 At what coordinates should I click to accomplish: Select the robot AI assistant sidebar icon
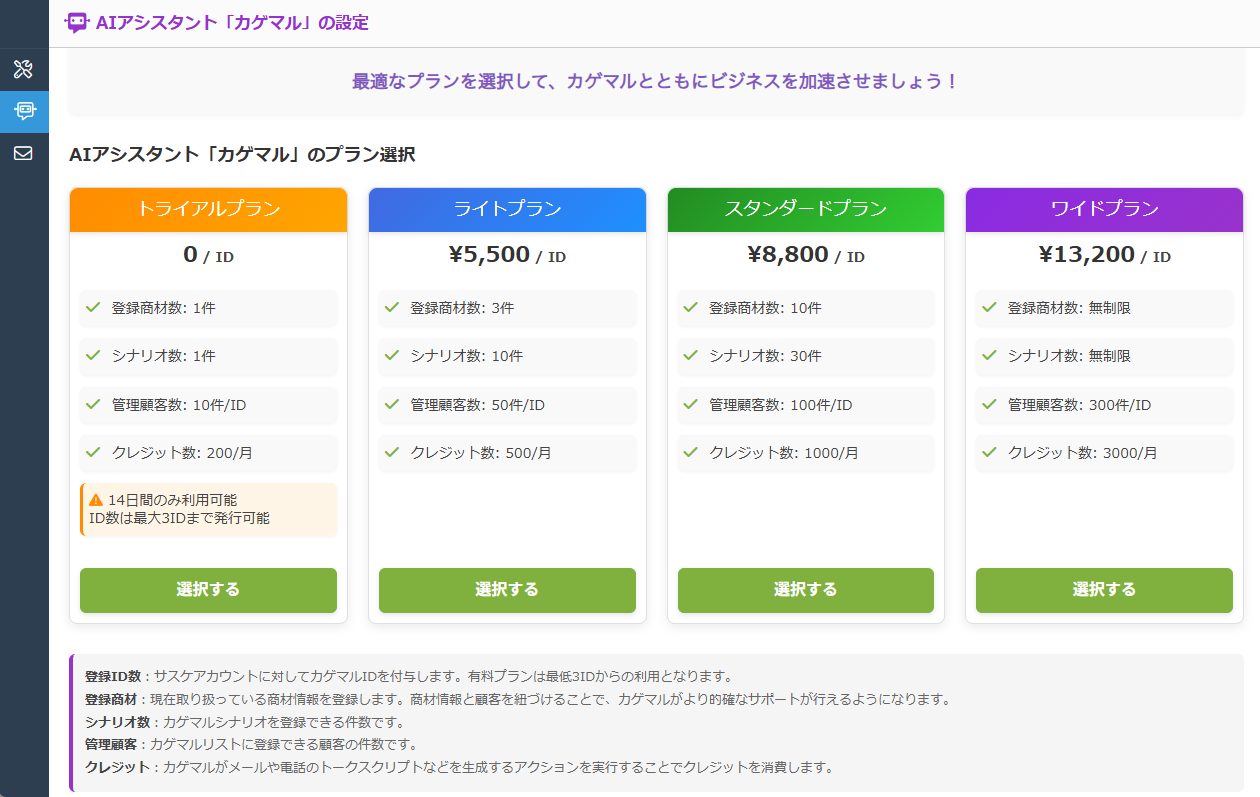click(24, 111)
